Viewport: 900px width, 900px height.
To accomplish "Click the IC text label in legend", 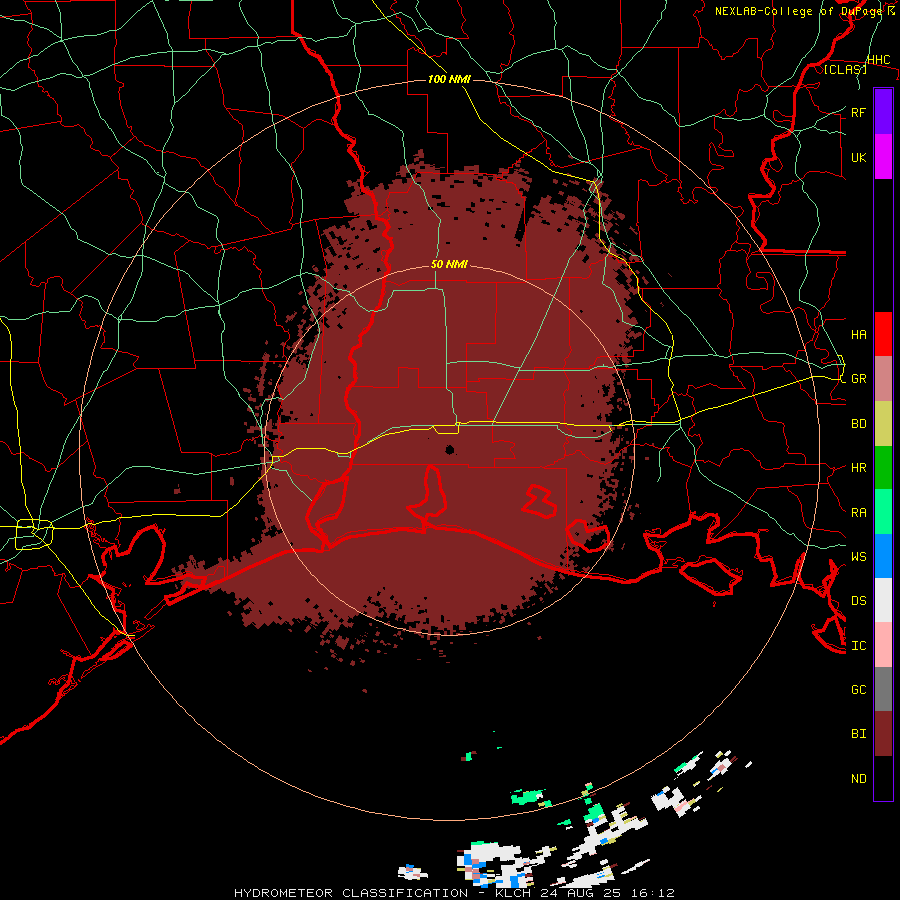I will coord(858,646).
